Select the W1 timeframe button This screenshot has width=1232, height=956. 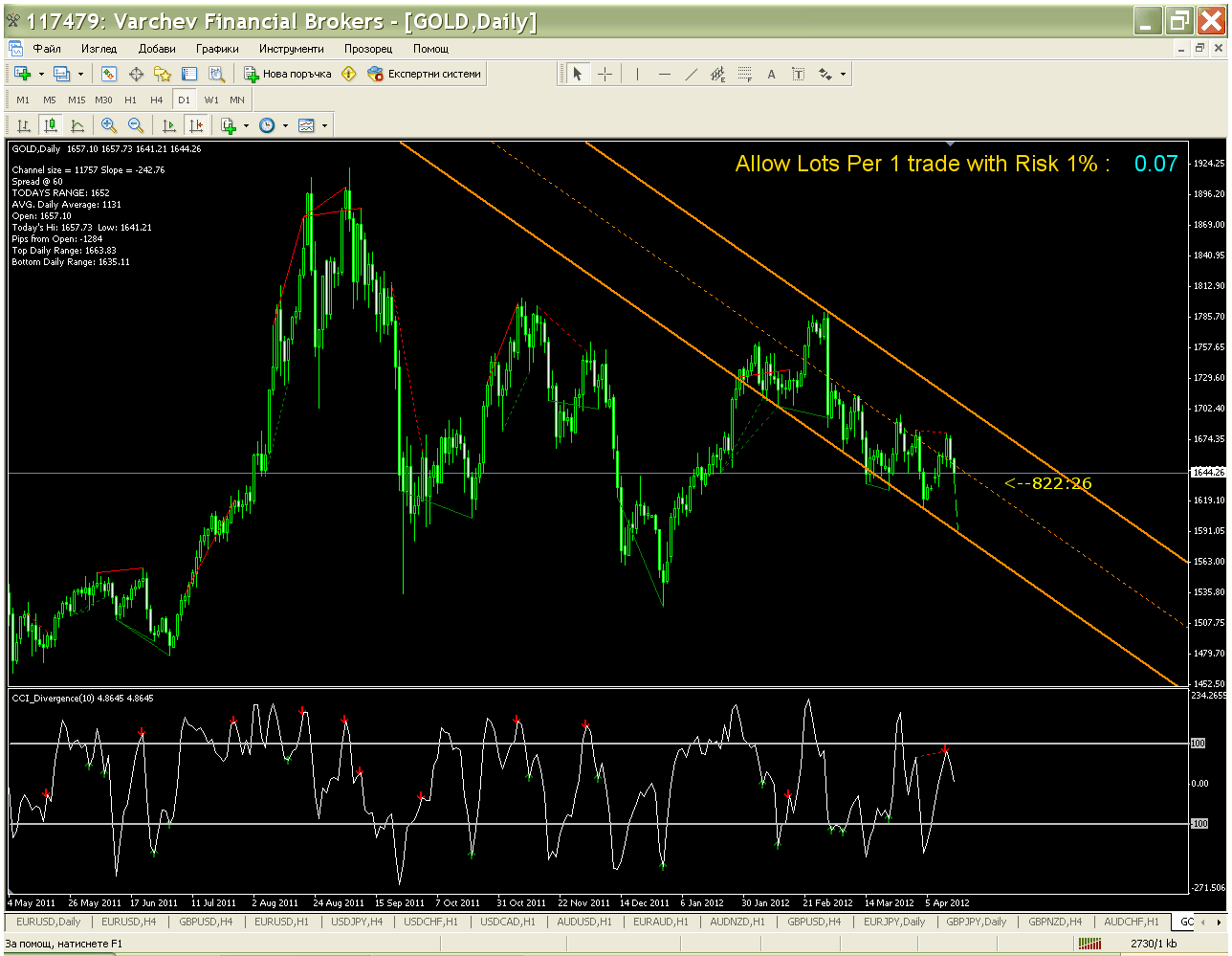pos(211,100)
